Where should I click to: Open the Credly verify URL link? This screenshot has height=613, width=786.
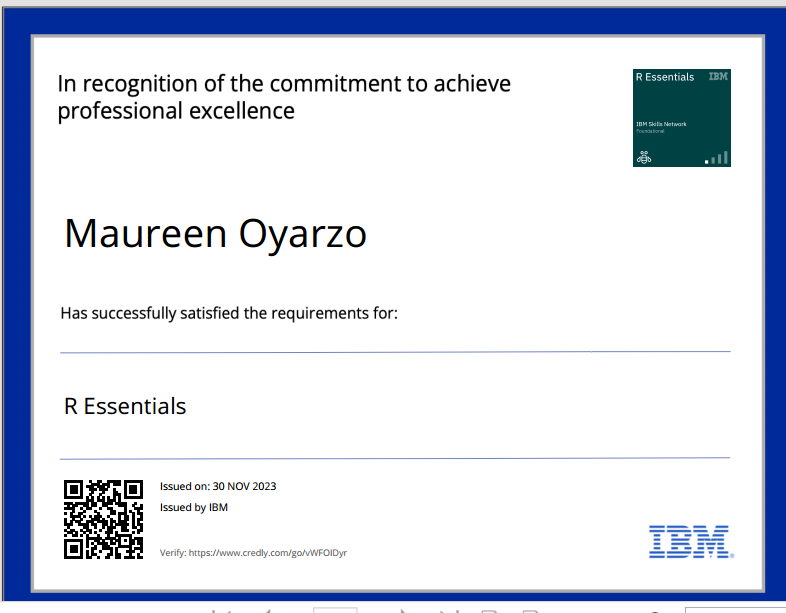(x=268, y=553)
